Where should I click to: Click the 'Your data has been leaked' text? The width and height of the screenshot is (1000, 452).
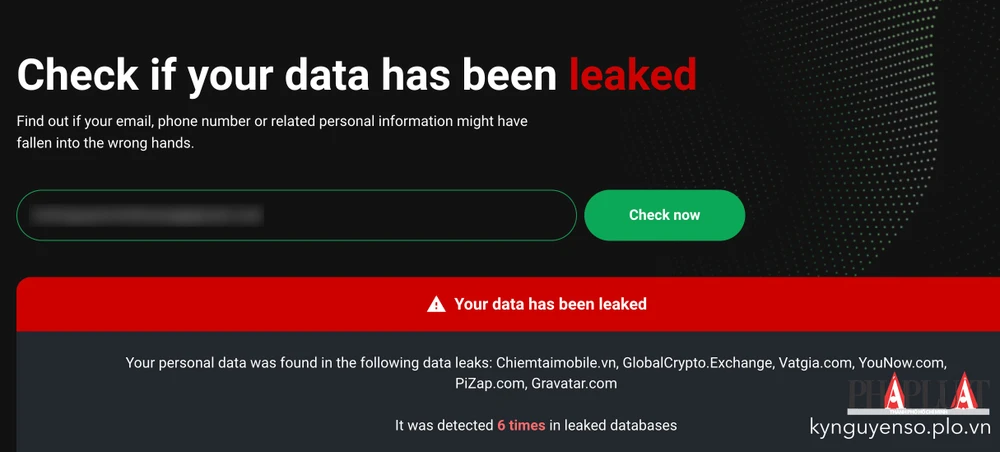click(x=550, y=304)
